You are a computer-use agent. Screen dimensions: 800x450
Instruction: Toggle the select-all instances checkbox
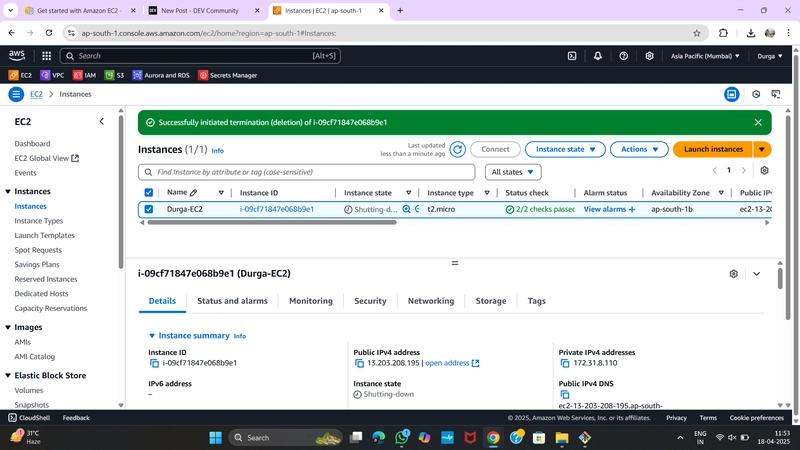click(x=148, y=193)
